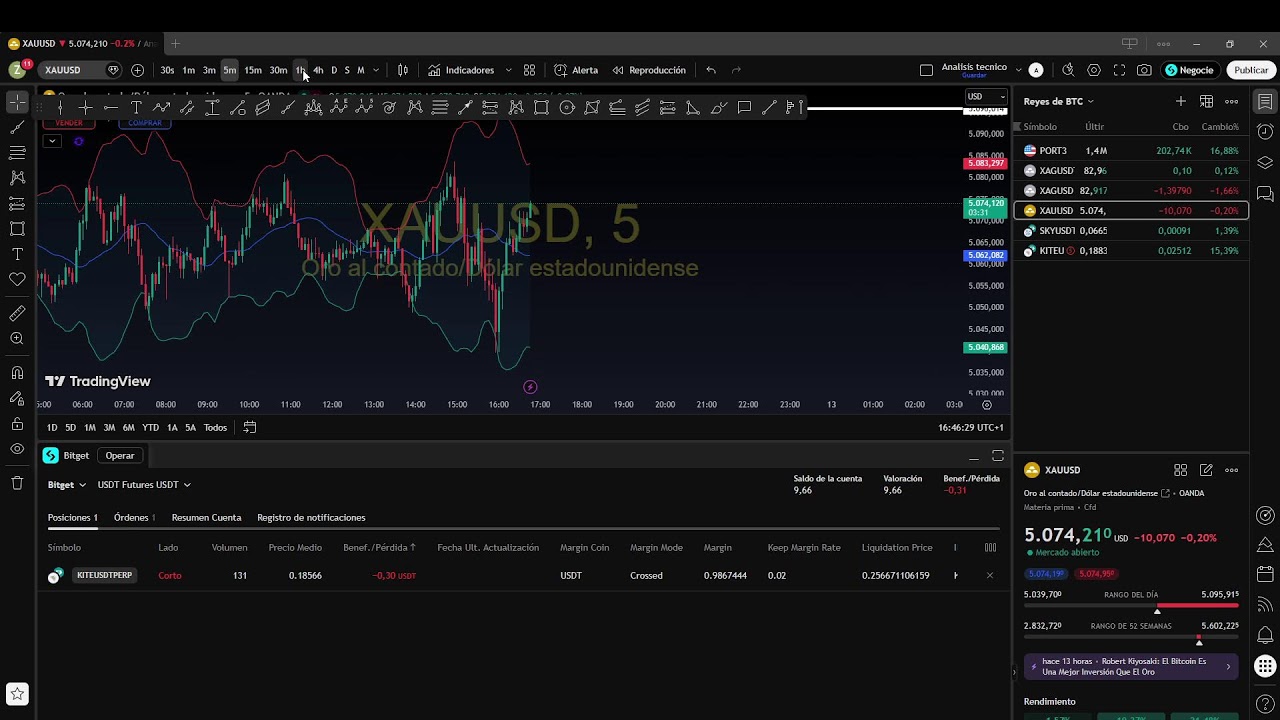Click the zoom-in magnifier tool

coord(17,339)
